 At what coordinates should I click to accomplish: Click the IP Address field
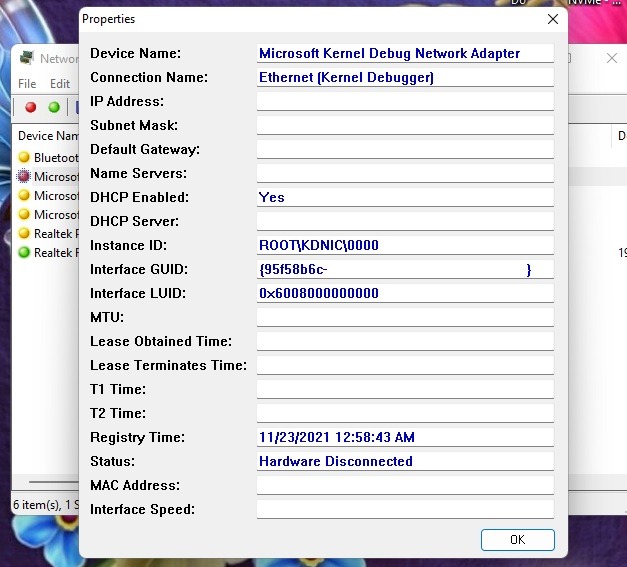pos(405,102)
